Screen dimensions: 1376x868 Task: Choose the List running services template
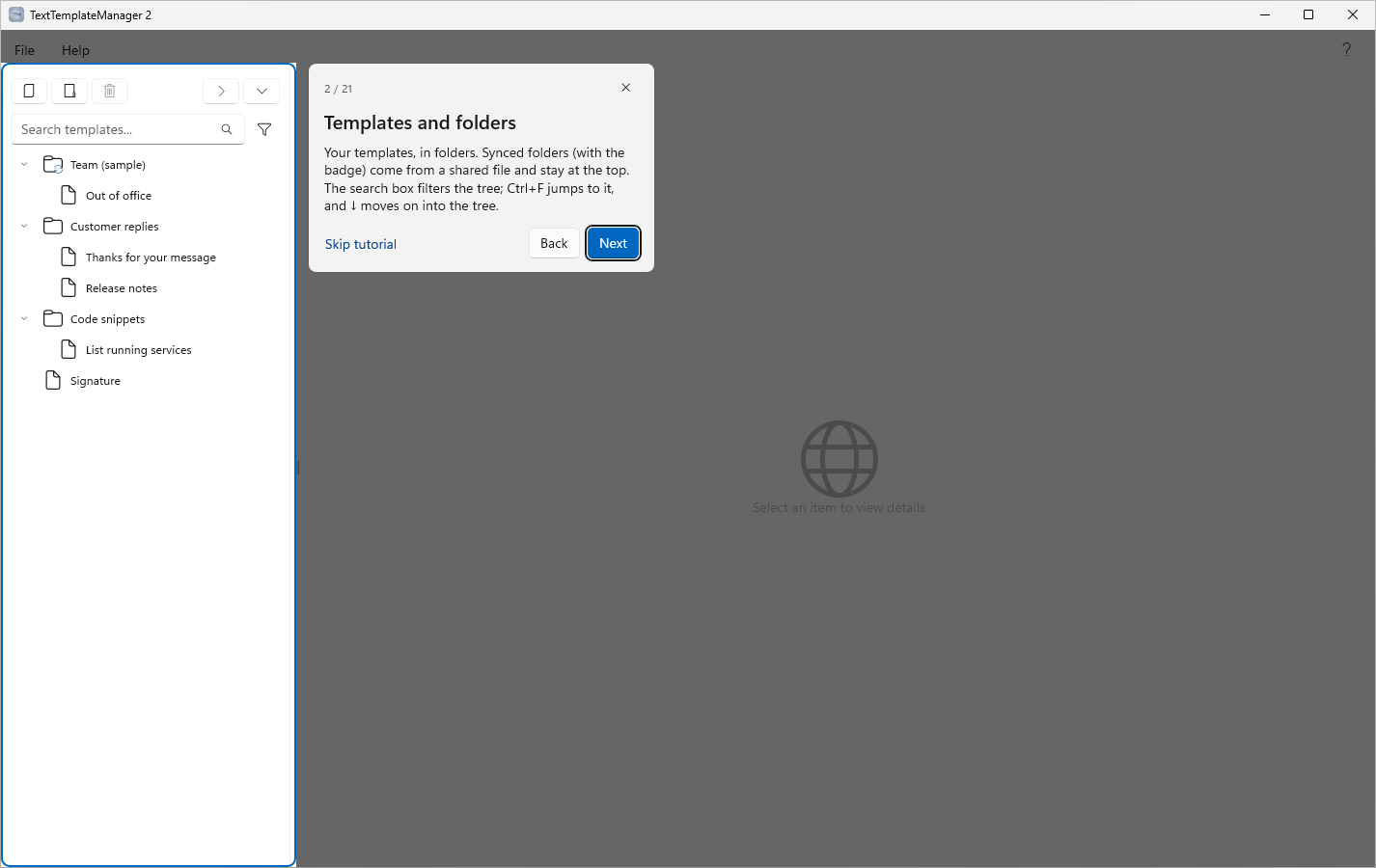pyautogui.click(x=138, y=350)
